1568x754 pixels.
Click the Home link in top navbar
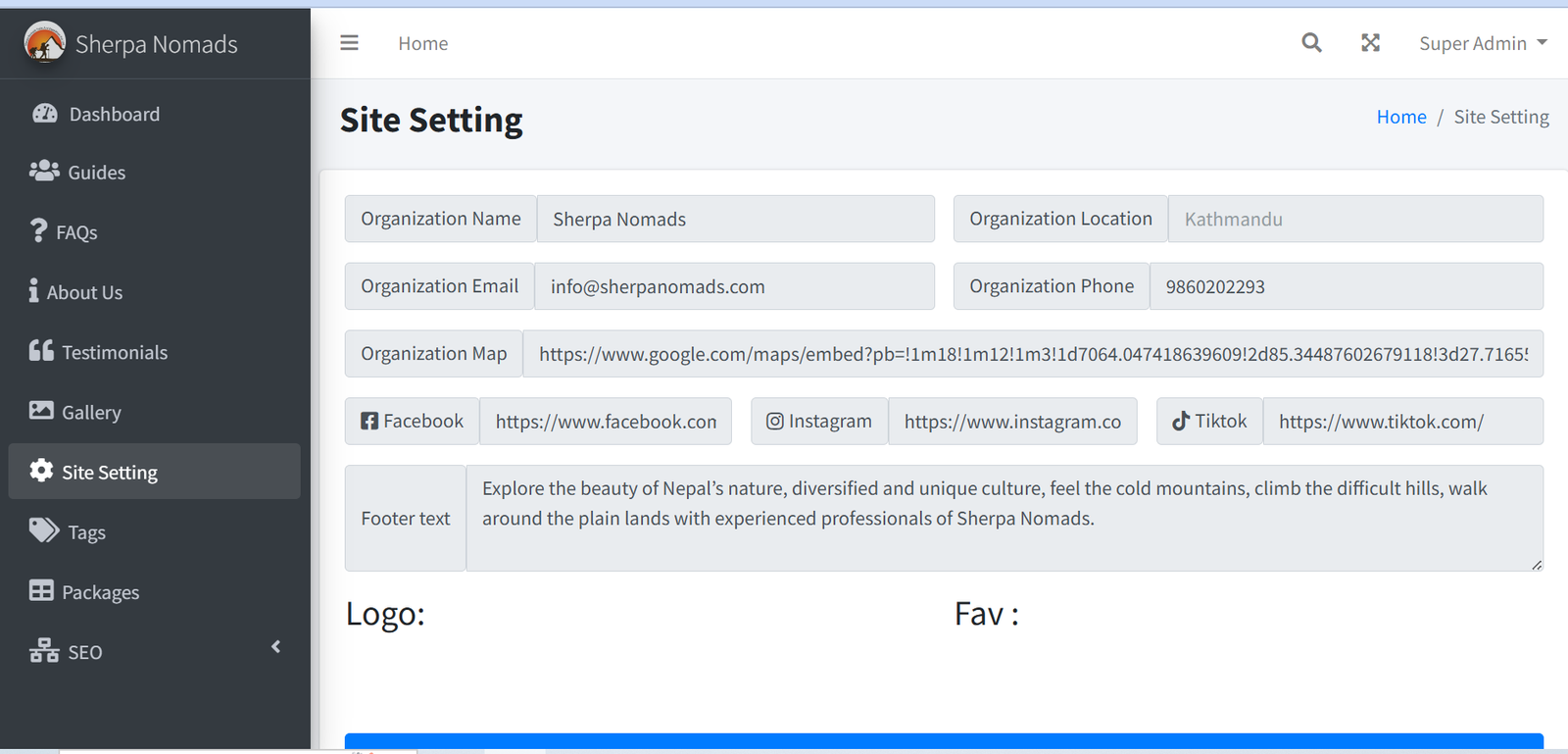click(422, 43)
